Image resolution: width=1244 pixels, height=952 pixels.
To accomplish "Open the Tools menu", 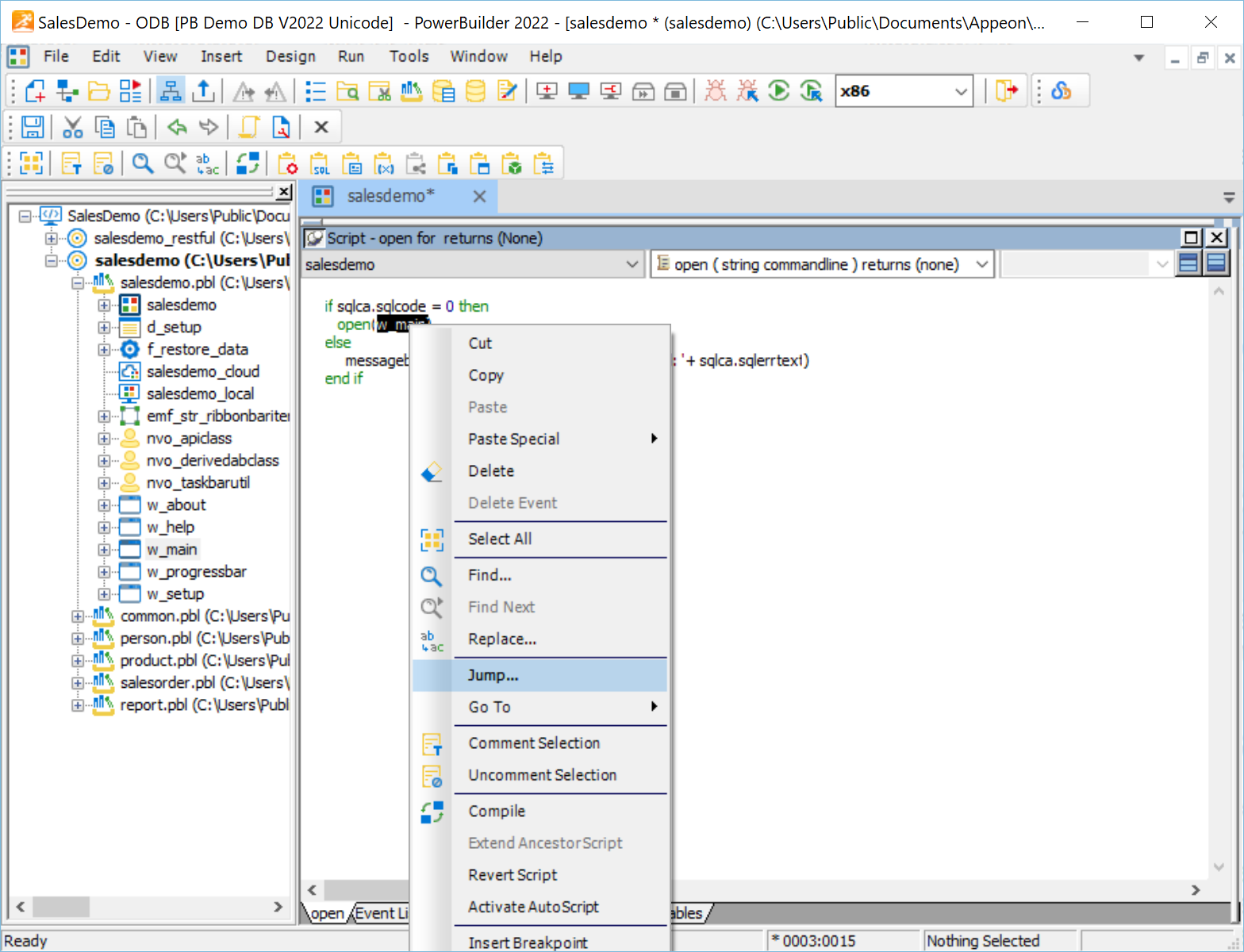I will coord(409,56).
